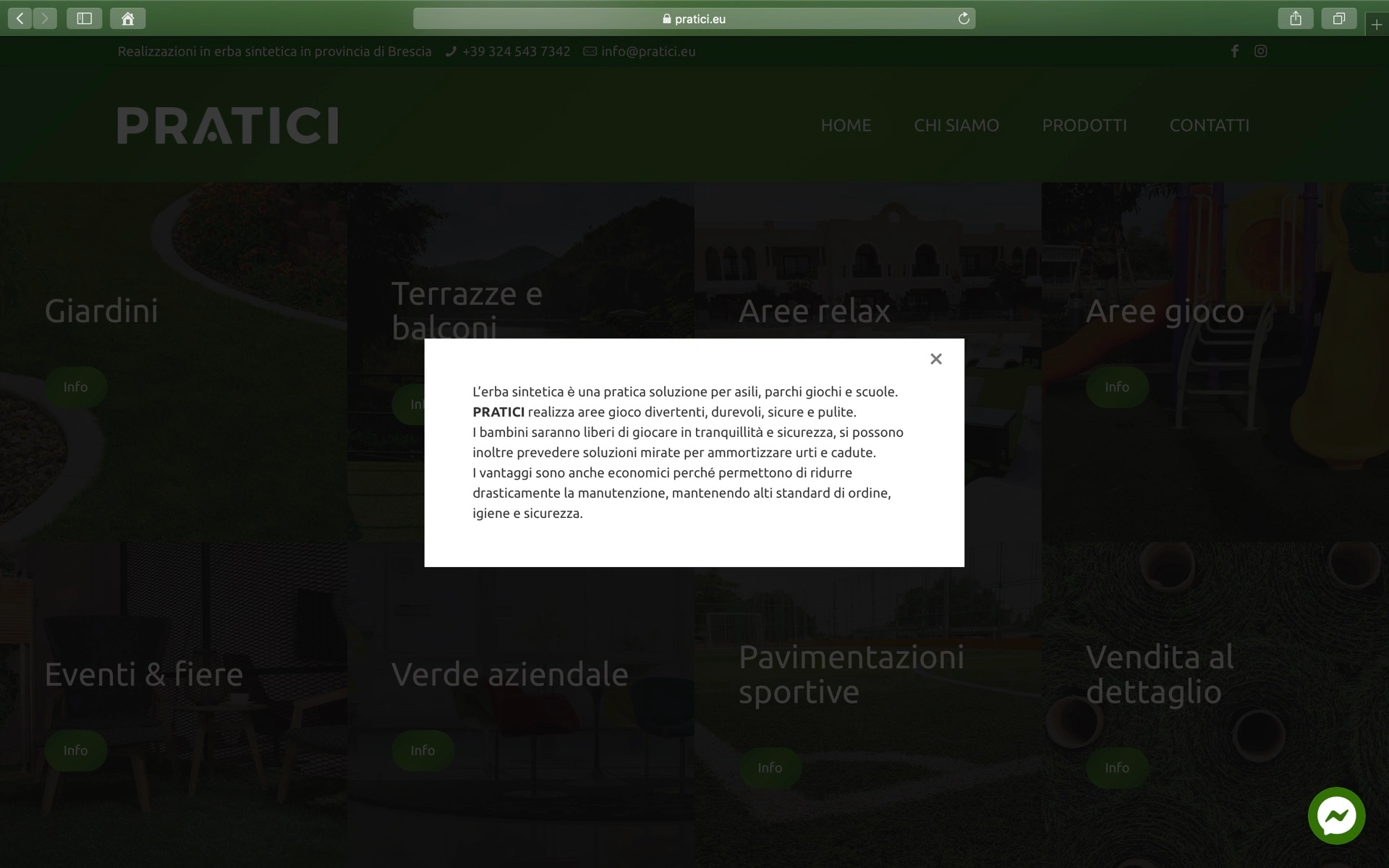Open the Facebook social icon

1235,51
